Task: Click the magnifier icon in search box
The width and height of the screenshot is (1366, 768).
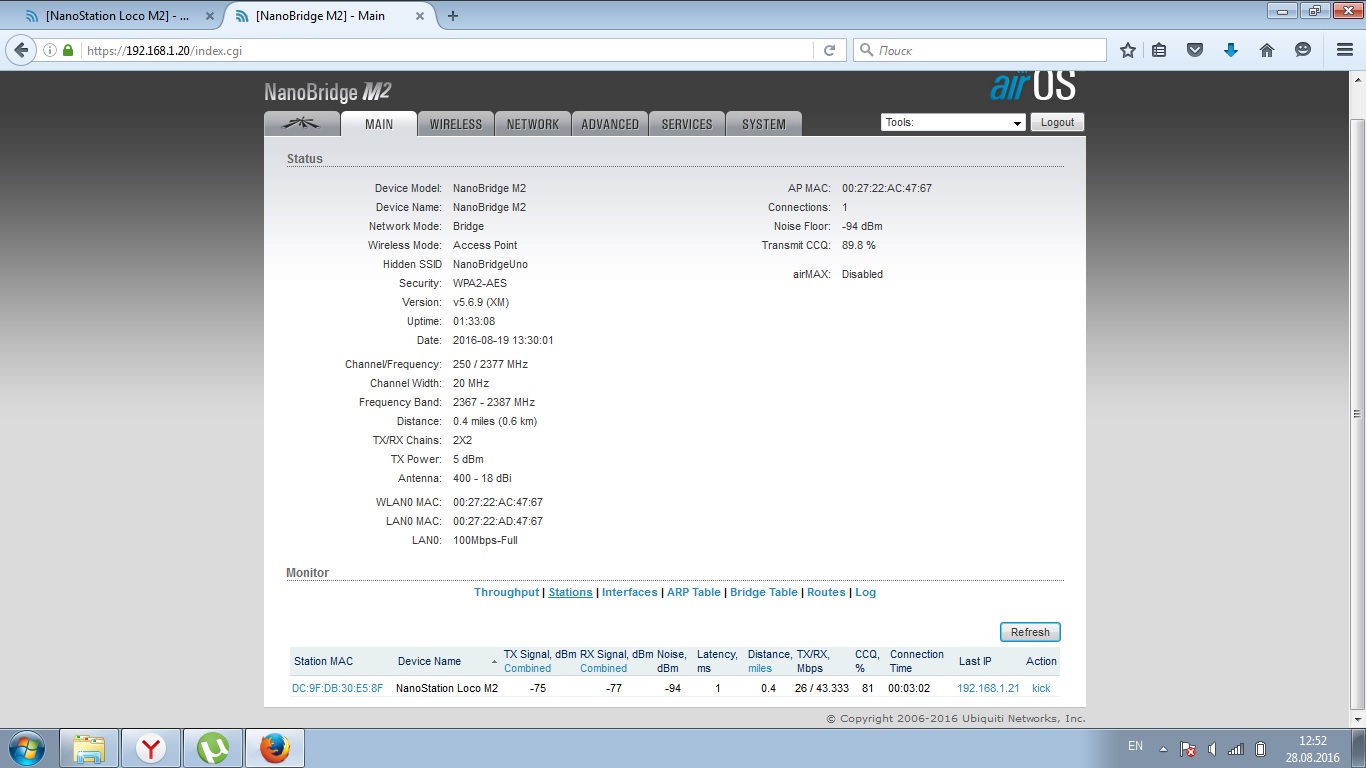Action: pyautogui.click(x=866, y=50)
